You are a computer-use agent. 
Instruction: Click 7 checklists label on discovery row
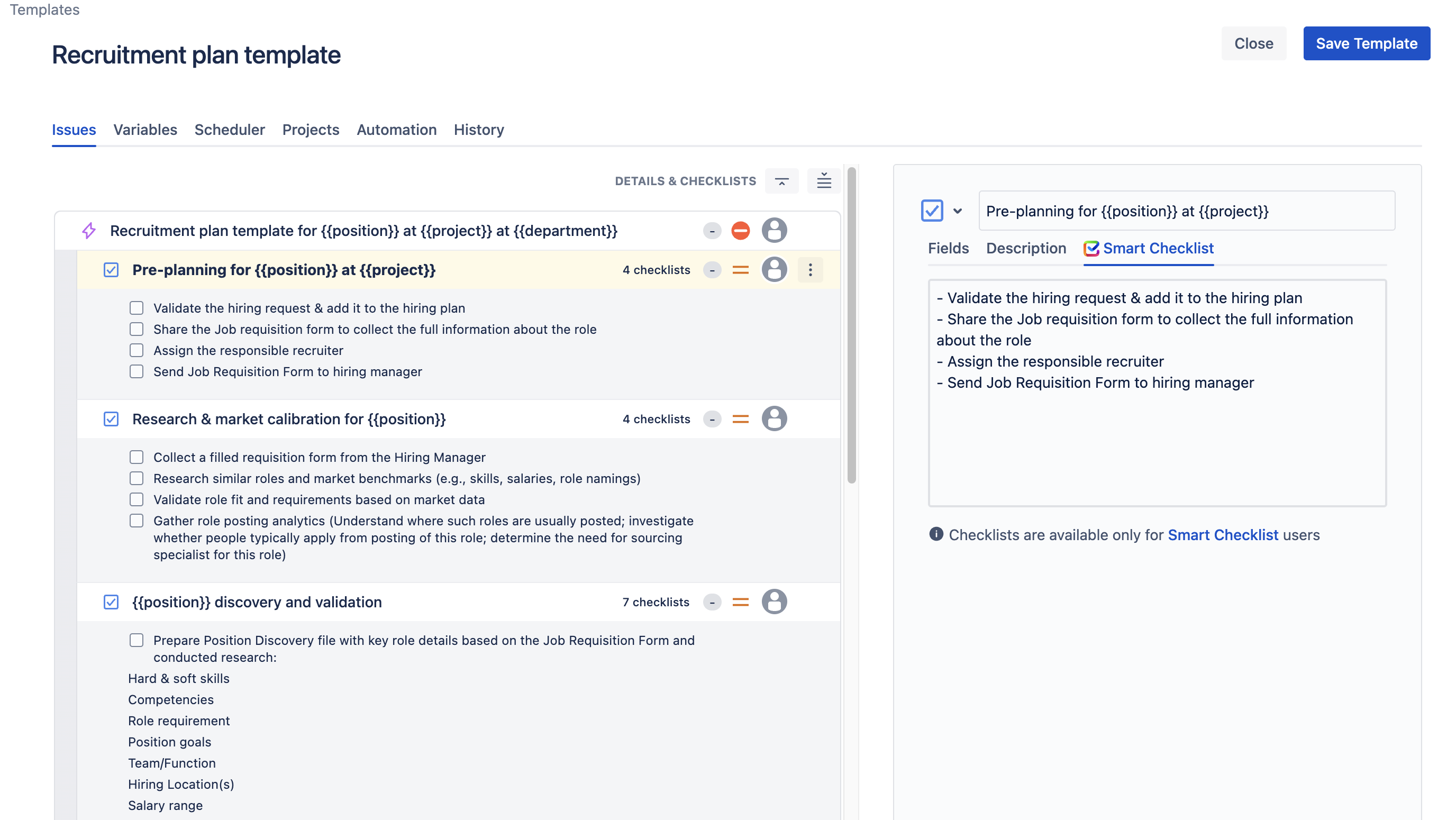click(656, 603)
